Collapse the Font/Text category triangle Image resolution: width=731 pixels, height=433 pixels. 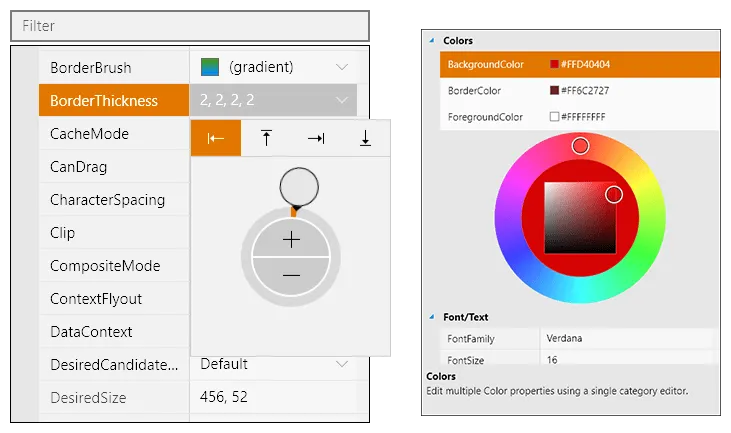coord(432,317)
